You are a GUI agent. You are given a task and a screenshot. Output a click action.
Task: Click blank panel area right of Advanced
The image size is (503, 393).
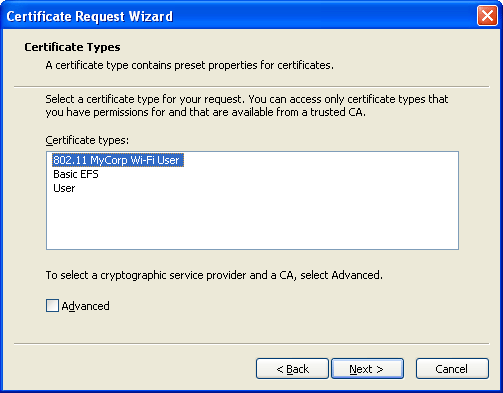coord(283,306)
